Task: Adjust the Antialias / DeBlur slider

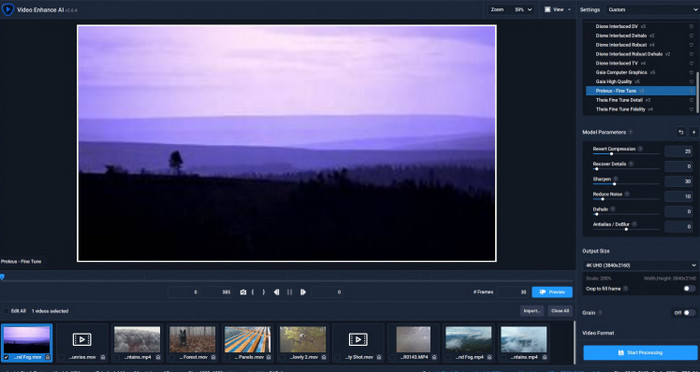Action: point(626,229)
